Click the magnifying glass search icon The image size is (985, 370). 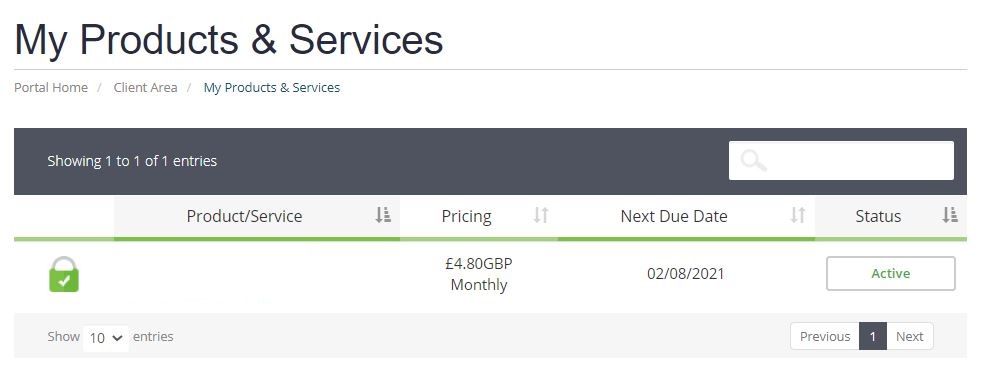pos(753,161)
